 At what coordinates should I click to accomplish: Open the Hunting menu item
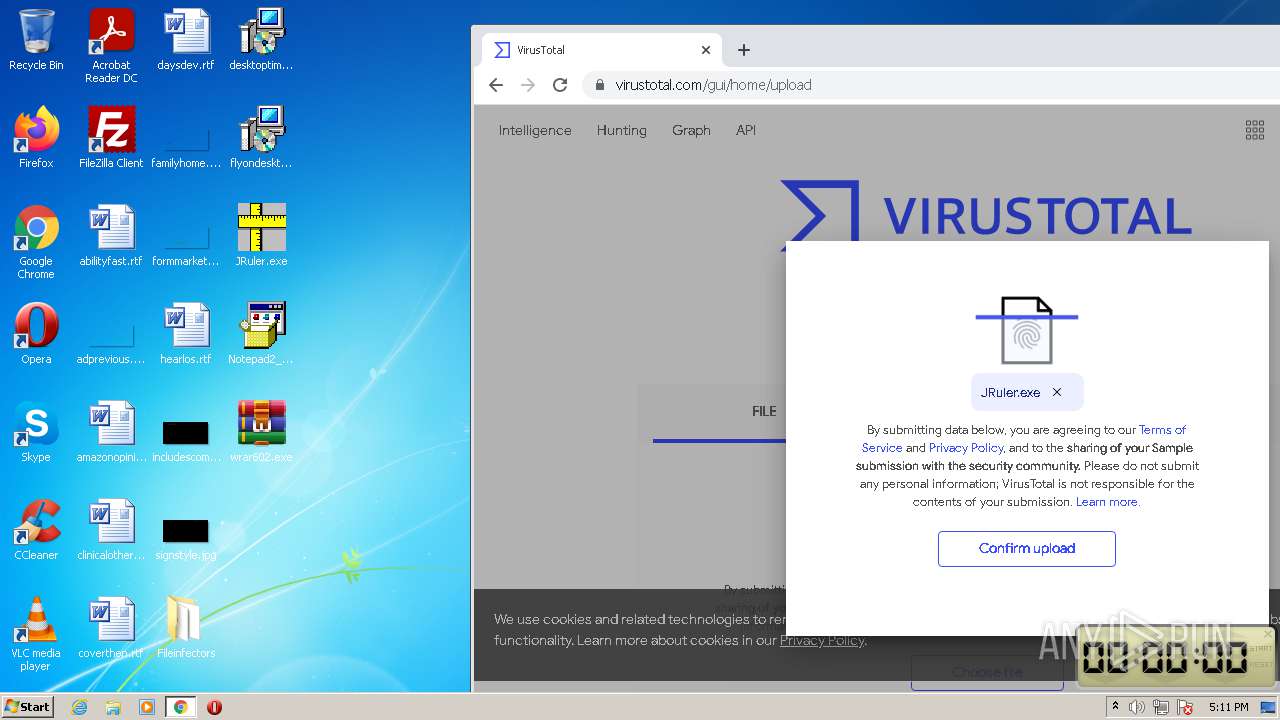[x=622, y=130]
